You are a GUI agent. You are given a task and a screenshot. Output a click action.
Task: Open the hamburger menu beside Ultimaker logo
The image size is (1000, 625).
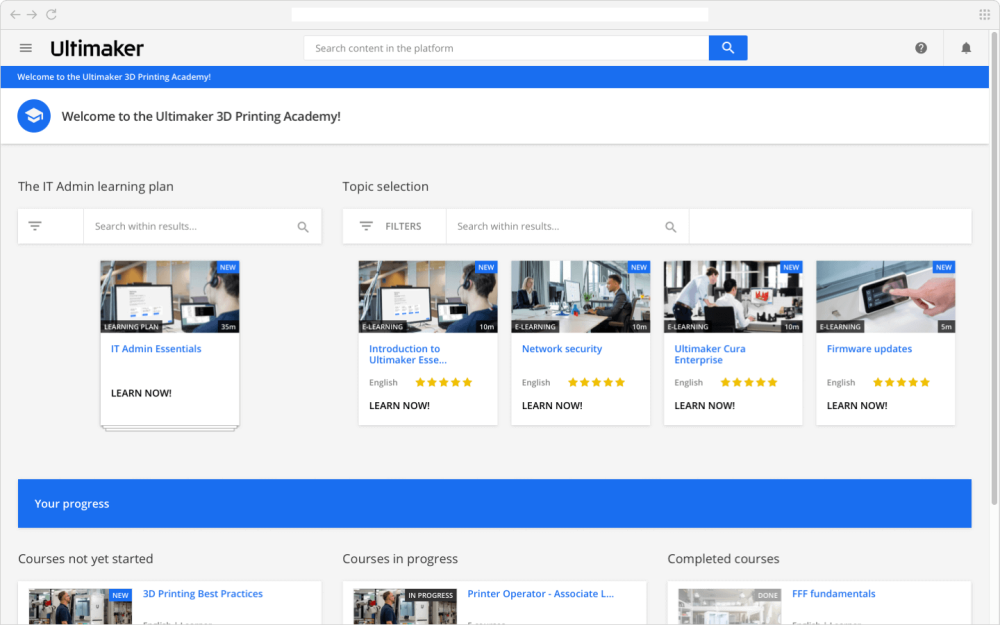pos(26,48)
